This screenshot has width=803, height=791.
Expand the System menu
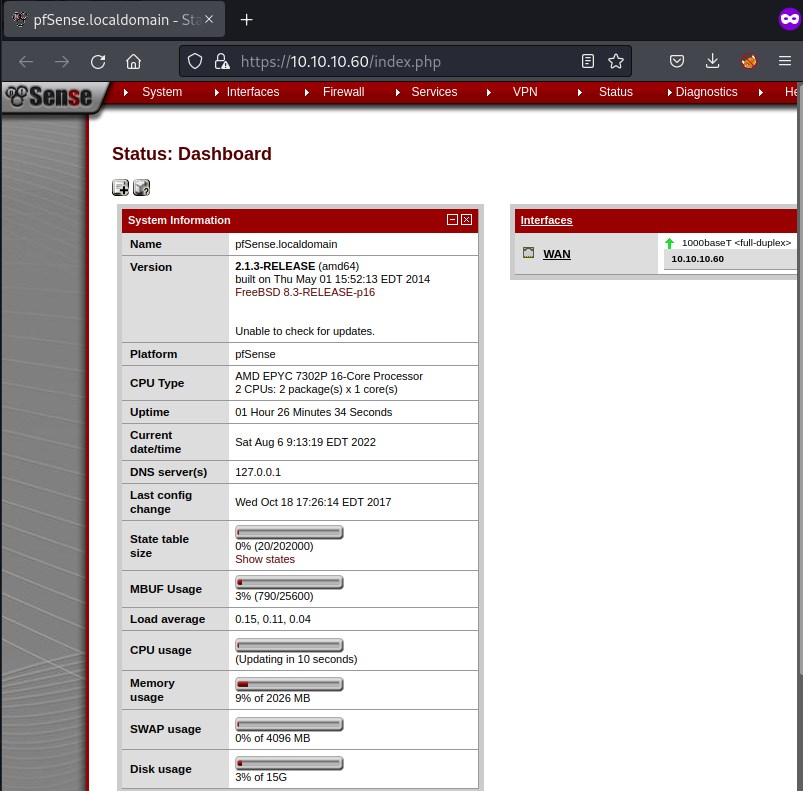tap(161, 92)
